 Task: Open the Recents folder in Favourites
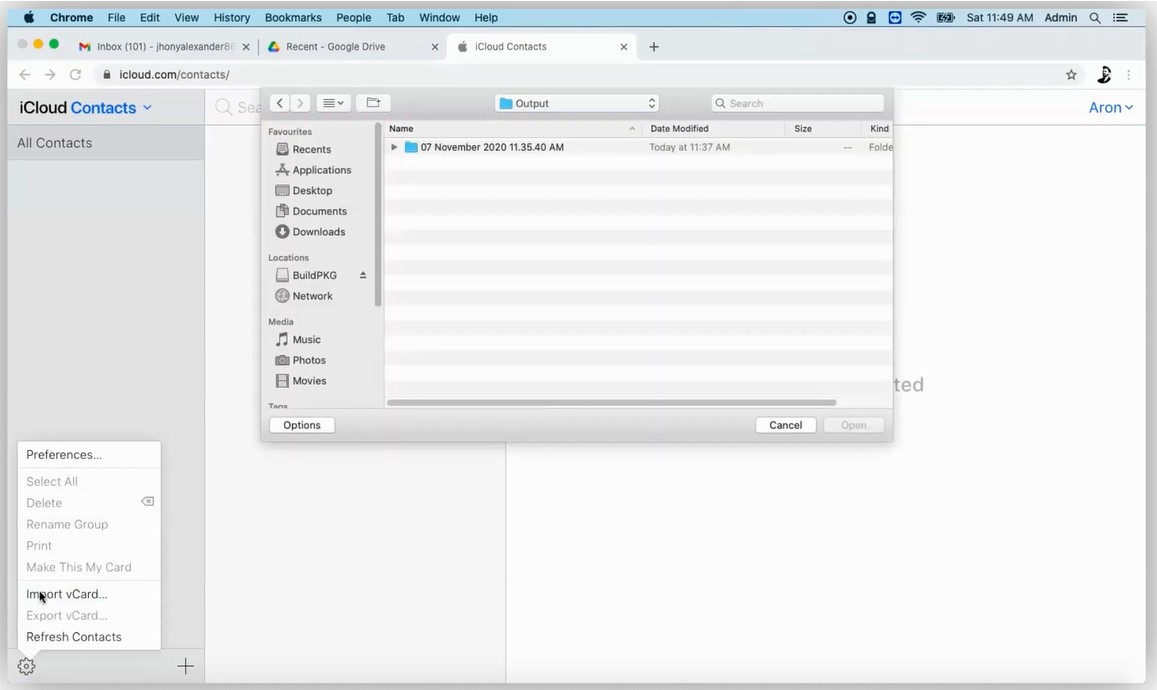[x=311, y=149]
